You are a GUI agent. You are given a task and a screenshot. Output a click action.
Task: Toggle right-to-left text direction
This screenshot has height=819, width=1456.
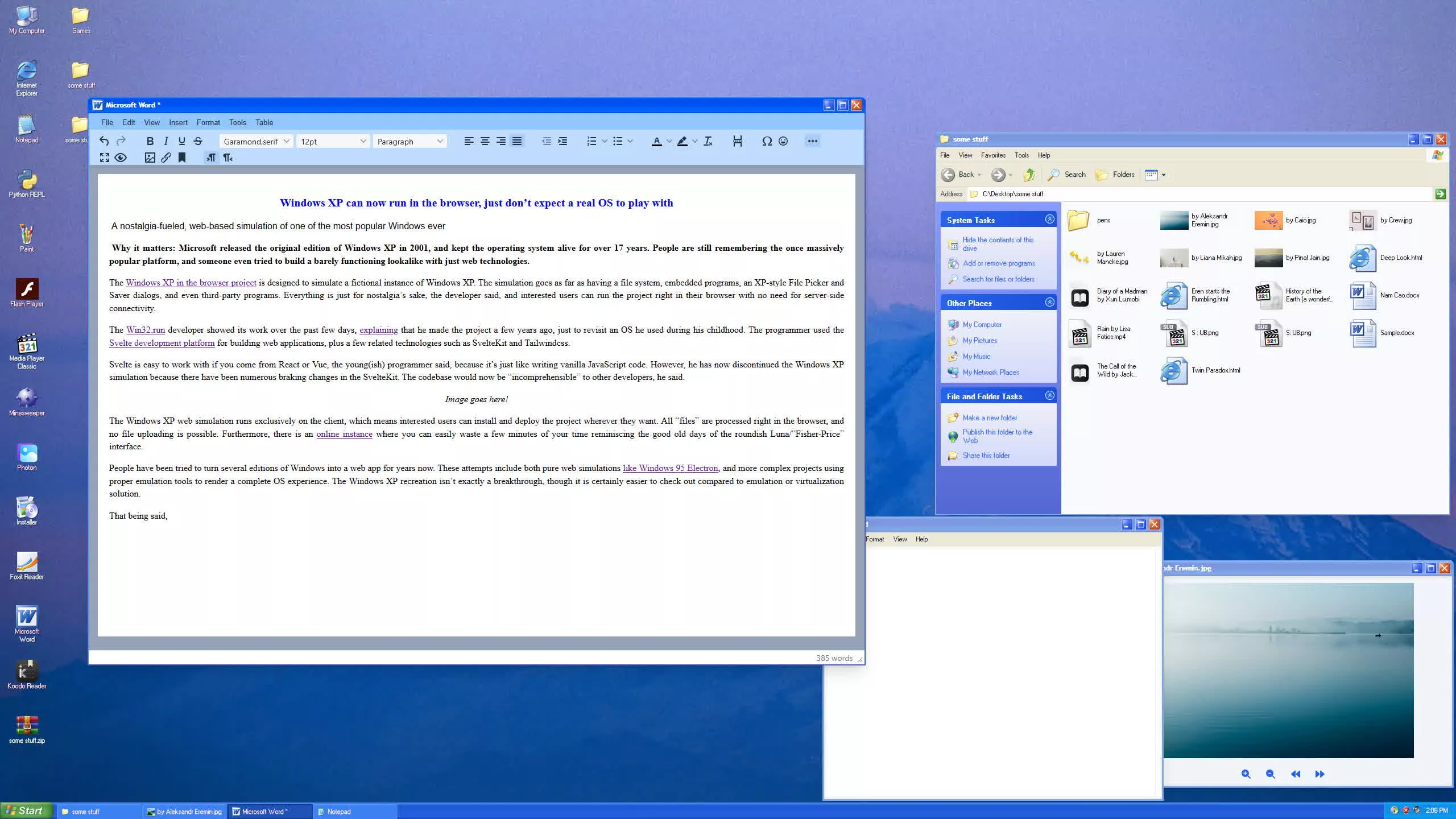(227, 158)
